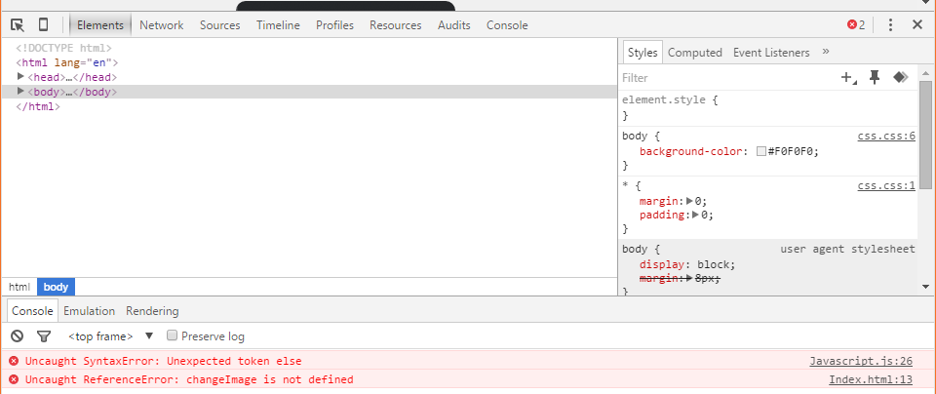Open the Event Listeners sidebar tab

(771, 53)
